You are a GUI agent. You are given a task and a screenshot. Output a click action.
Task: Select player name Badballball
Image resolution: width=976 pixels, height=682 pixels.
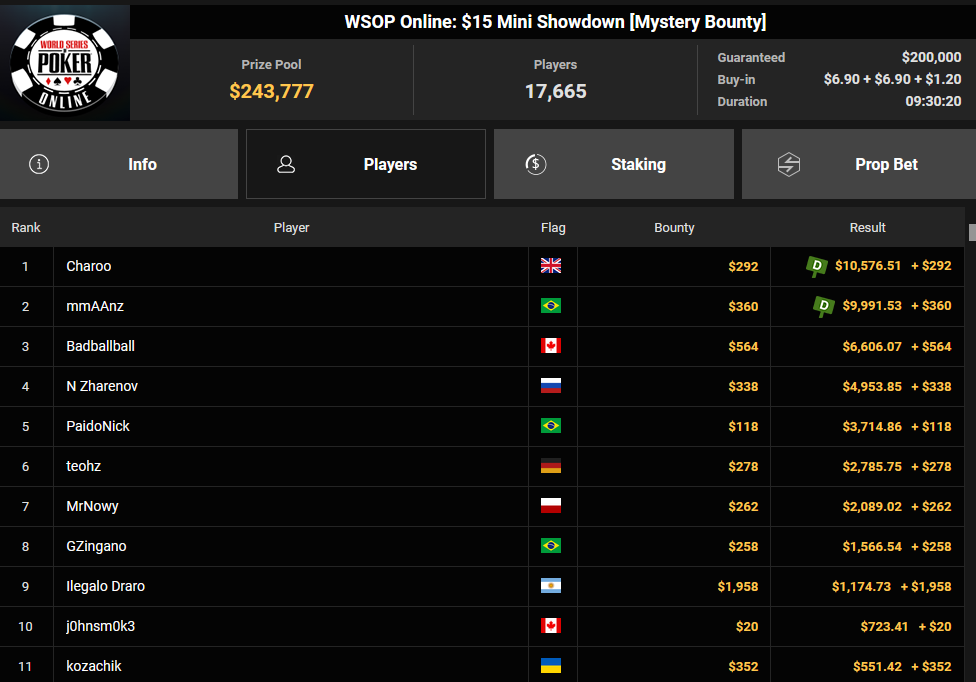(101, 346)
